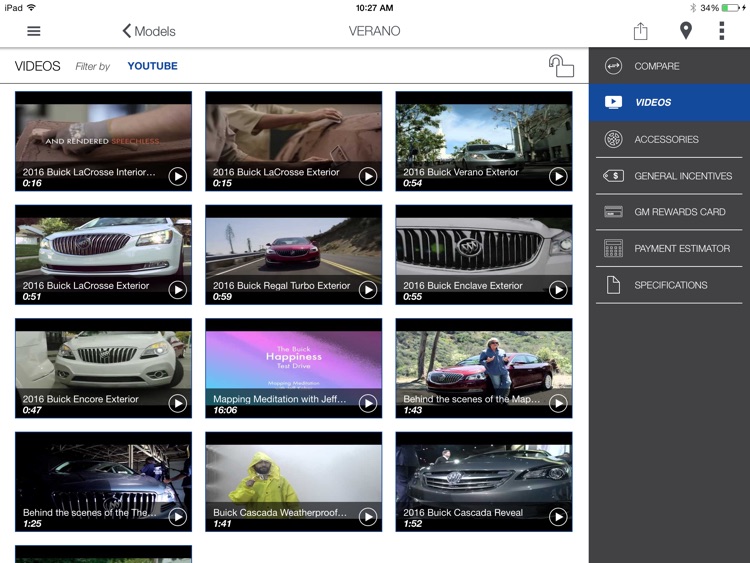Play the 0:15 LaCrosse Exterior video
Image resolution: width=750 pixels, height=563 pixels.
tap(368, 177)
